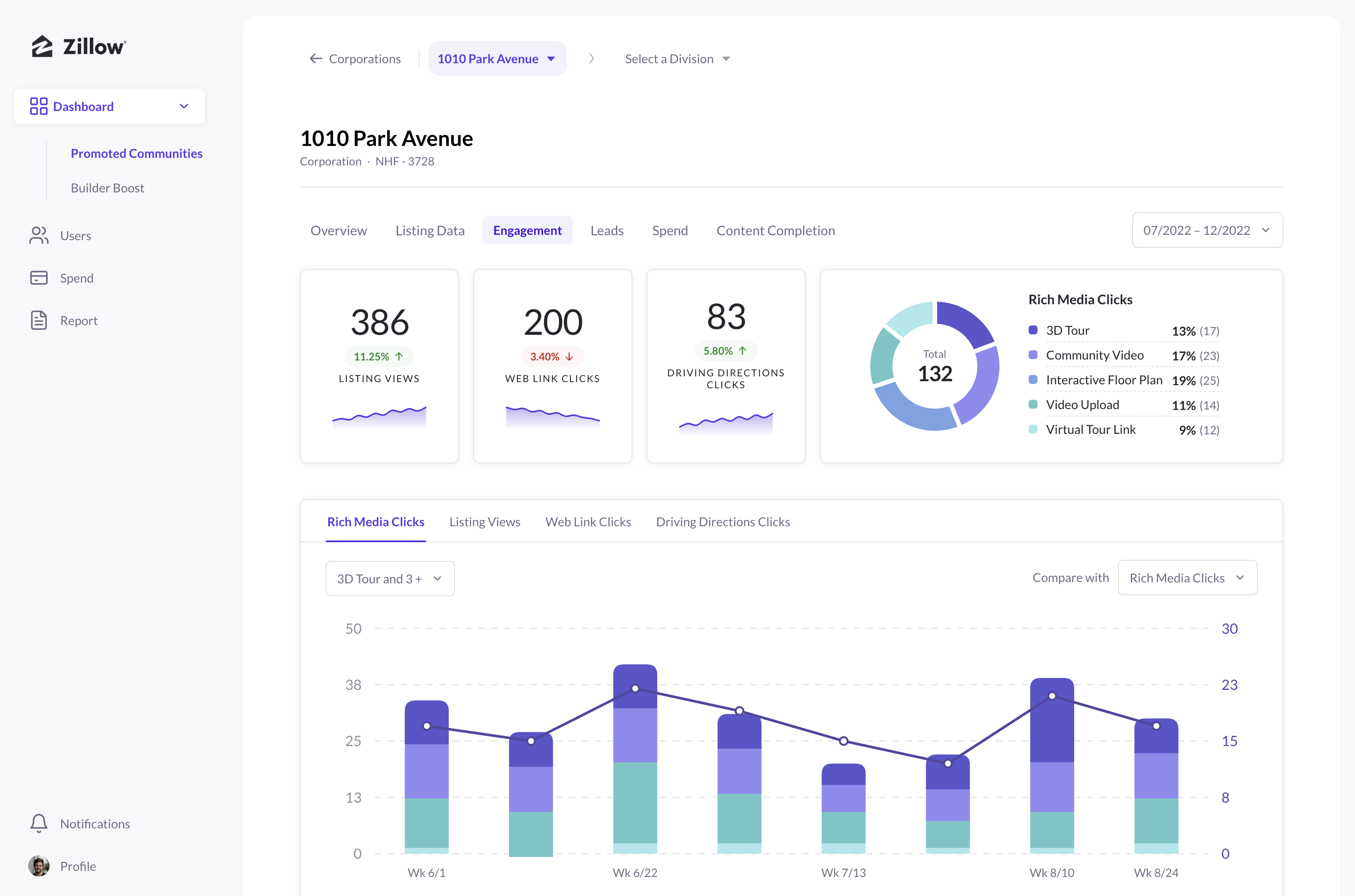Open Compare with Rich Media Clicks dropdown
1355x896 pixels.
tap(1187, 578)
